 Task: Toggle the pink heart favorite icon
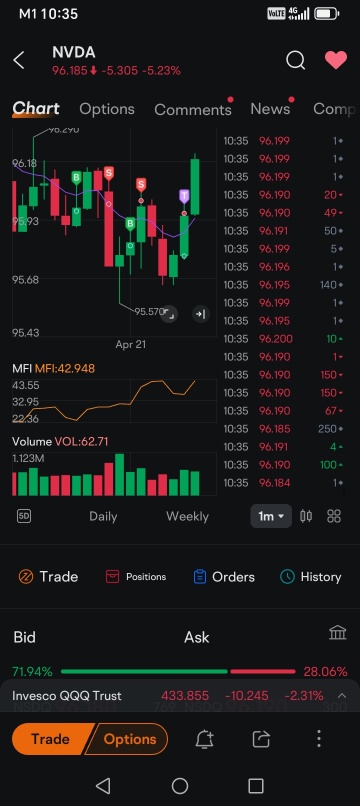coord(336,60)
